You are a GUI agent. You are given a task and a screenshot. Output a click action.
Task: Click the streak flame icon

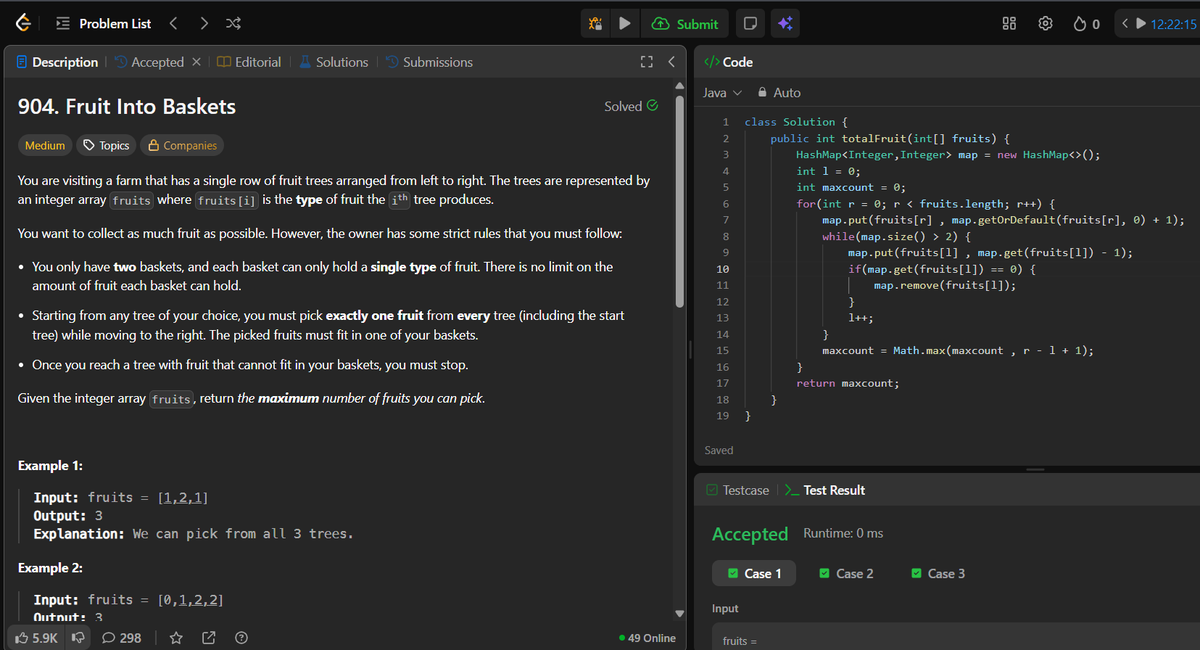pyautogui.click(x=1081, y=24)
